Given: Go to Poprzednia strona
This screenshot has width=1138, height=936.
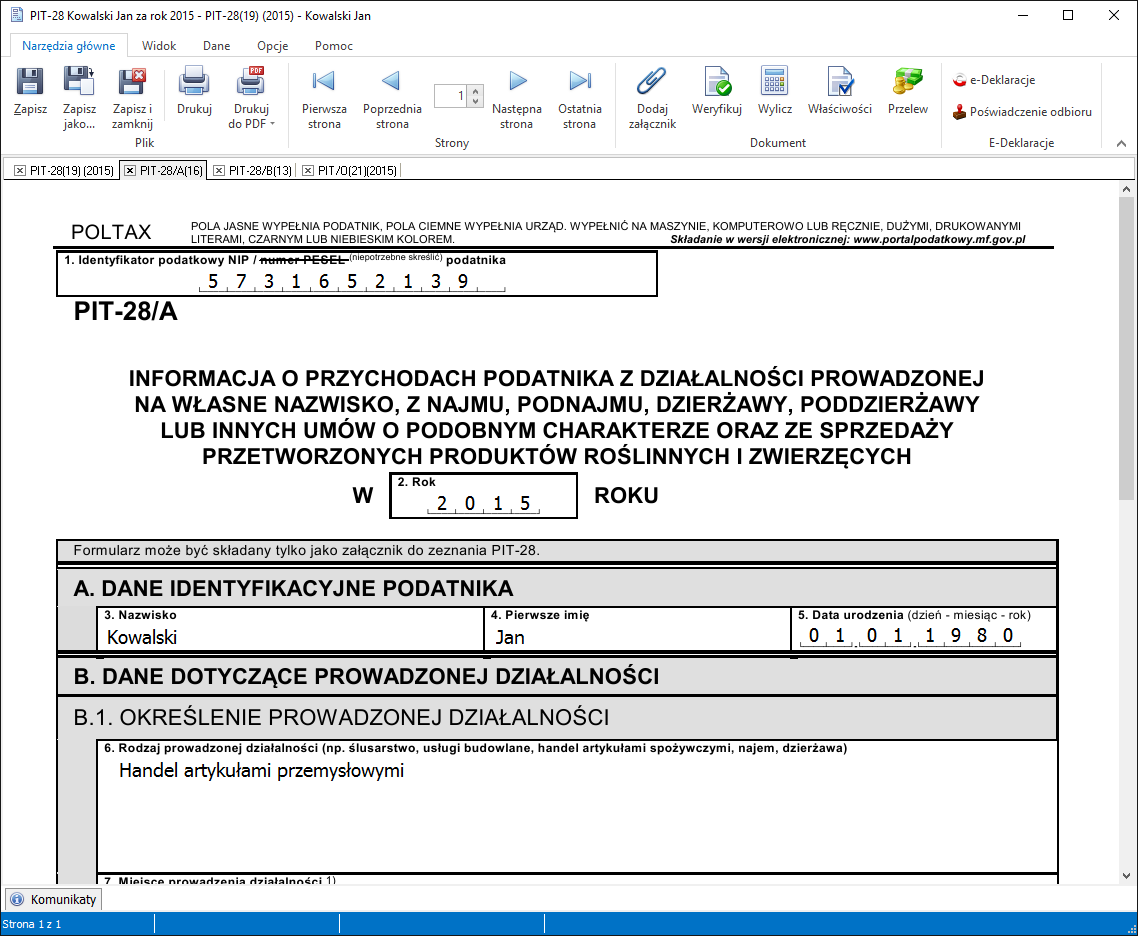Looking at the screenshot, I should point(392,98).
